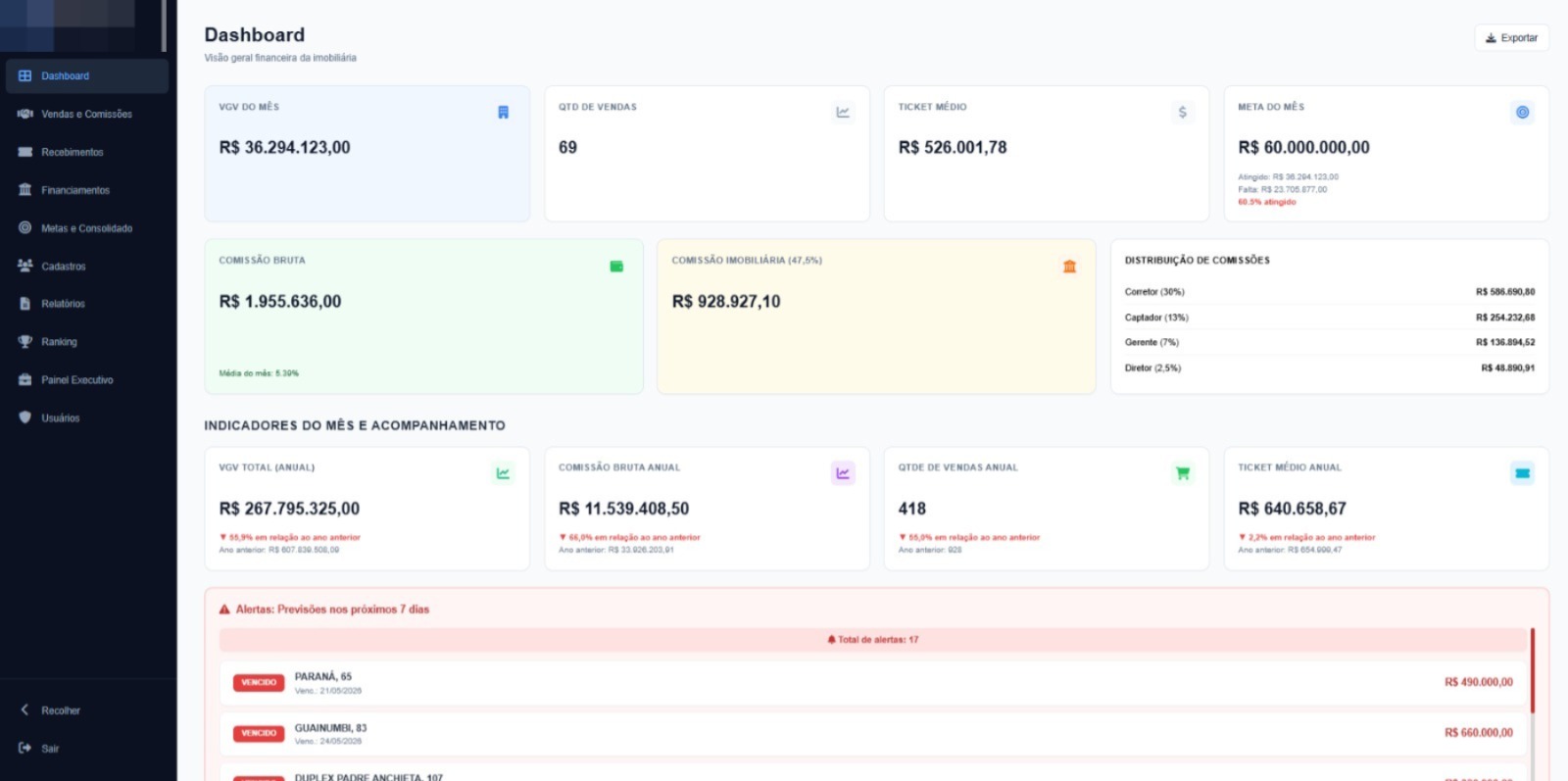Go to Usuários in the sidebar

point(86,418)
